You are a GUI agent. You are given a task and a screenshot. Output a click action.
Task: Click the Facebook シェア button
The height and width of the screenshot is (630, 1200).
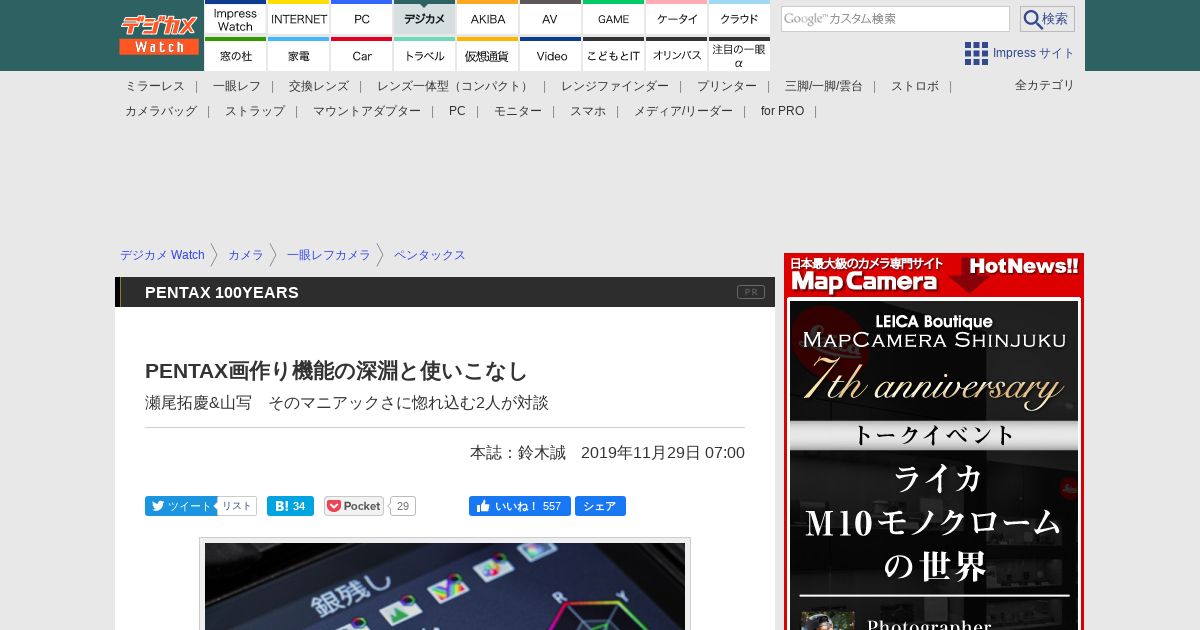tap(600, 506)
